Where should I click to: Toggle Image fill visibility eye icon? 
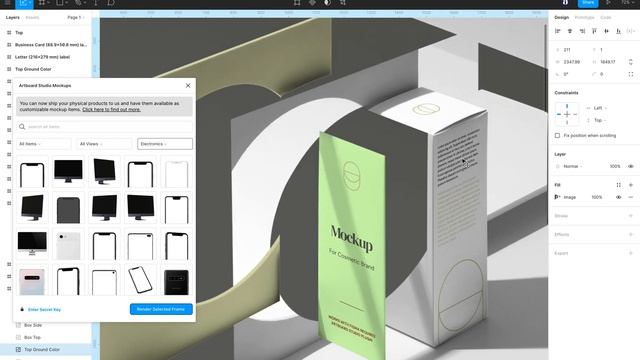coord(618,197)
